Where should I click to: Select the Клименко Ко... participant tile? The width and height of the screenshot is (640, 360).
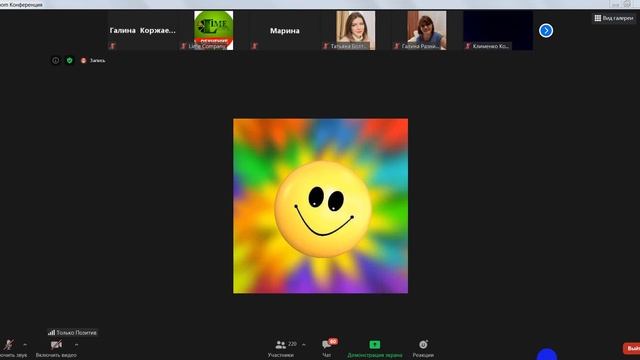[498, 31]
